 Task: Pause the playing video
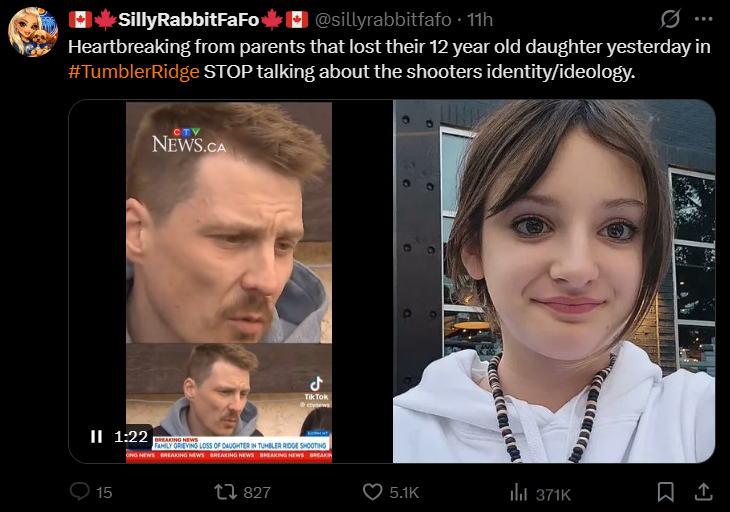96,436
